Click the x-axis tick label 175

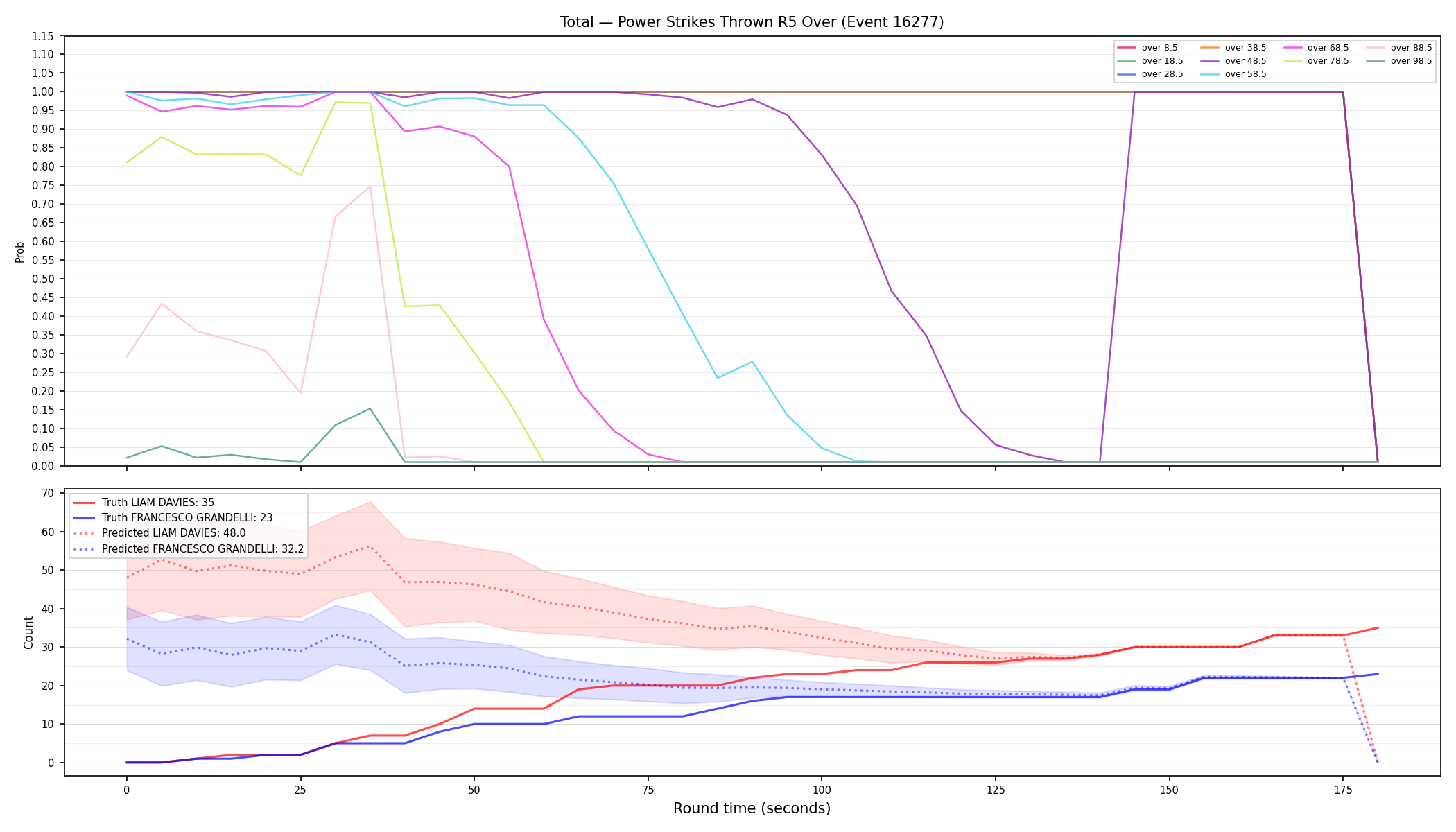coord(1343,789)
